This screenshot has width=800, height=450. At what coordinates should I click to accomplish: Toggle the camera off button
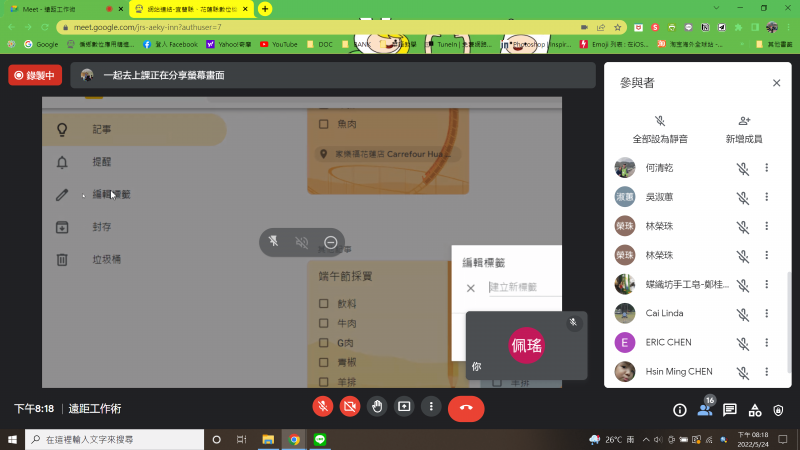[350, 407]
